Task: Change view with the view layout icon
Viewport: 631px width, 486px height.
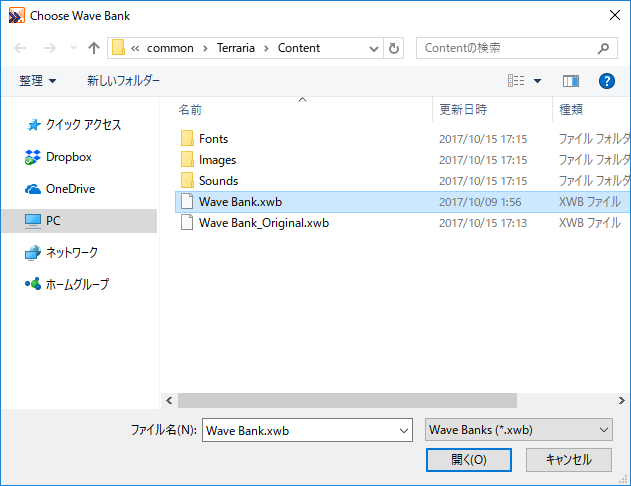Action: pos(516,81)
